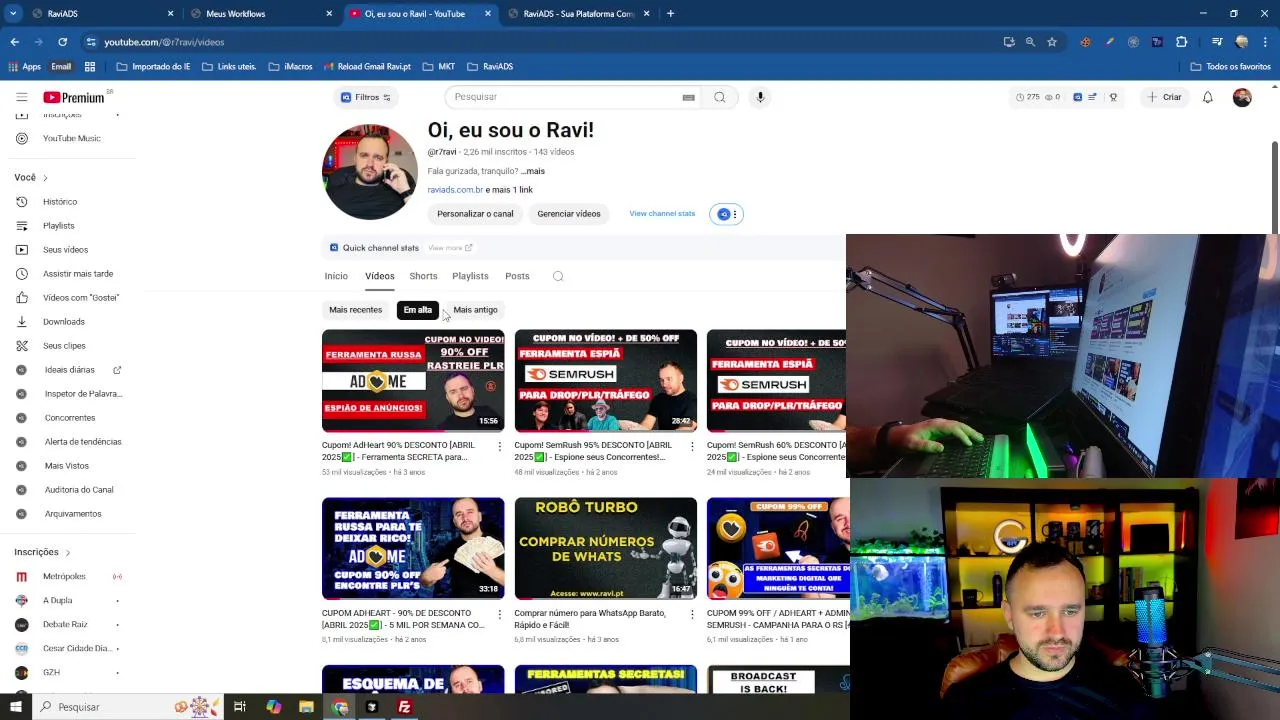1280x720 pixels.
Task: Reload the page in Chrome
Action: [62, 42]
